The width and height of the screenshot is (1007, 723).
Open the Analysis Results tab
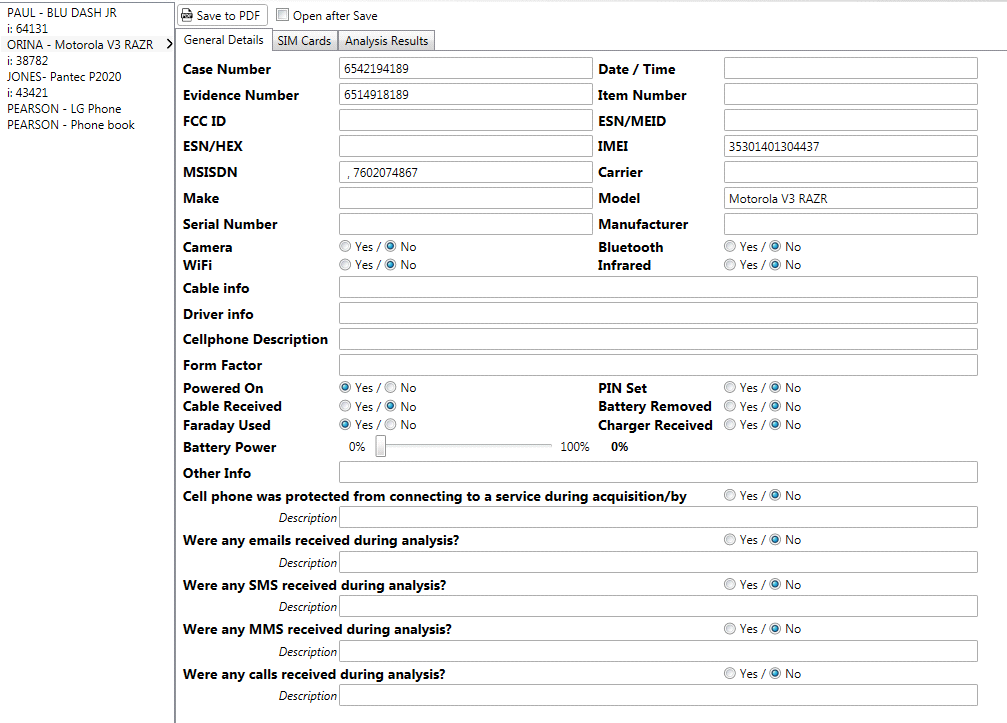pos(387,40)
